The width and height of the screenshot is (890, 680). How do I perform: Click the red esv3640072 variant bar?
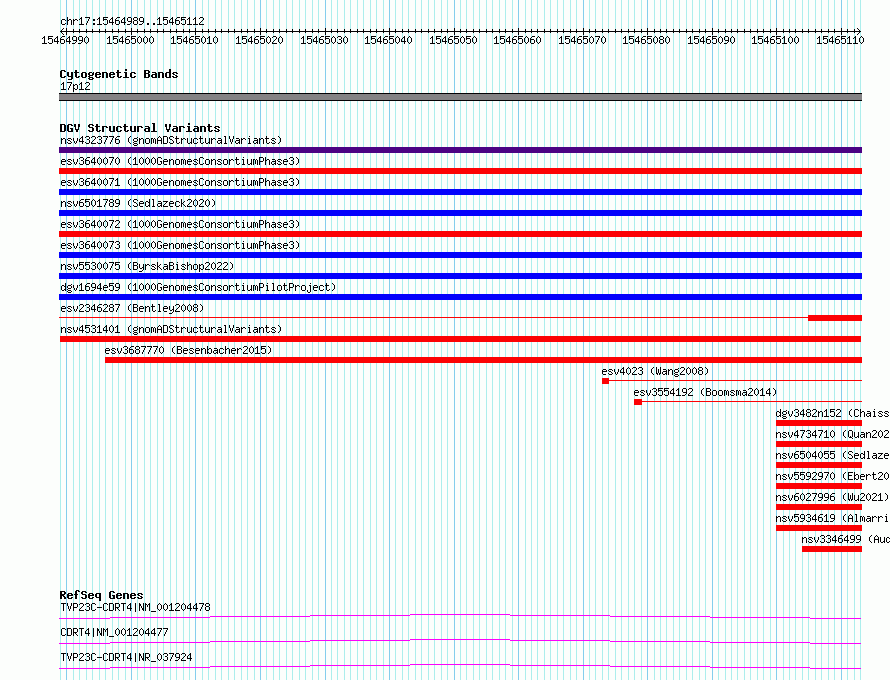point(460,234)
